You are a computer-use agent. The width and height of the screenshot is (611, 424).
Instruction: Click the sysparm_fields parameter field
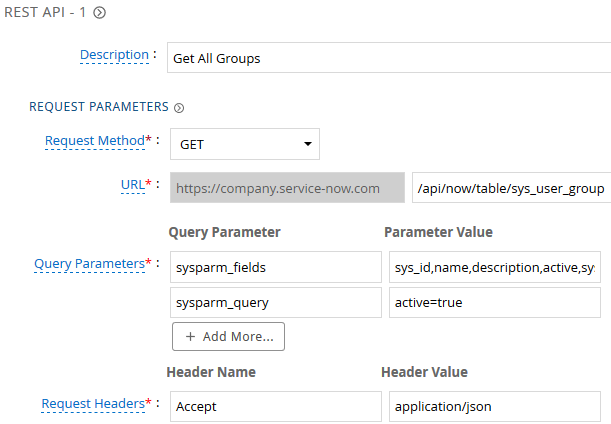[x=275, y=267]
